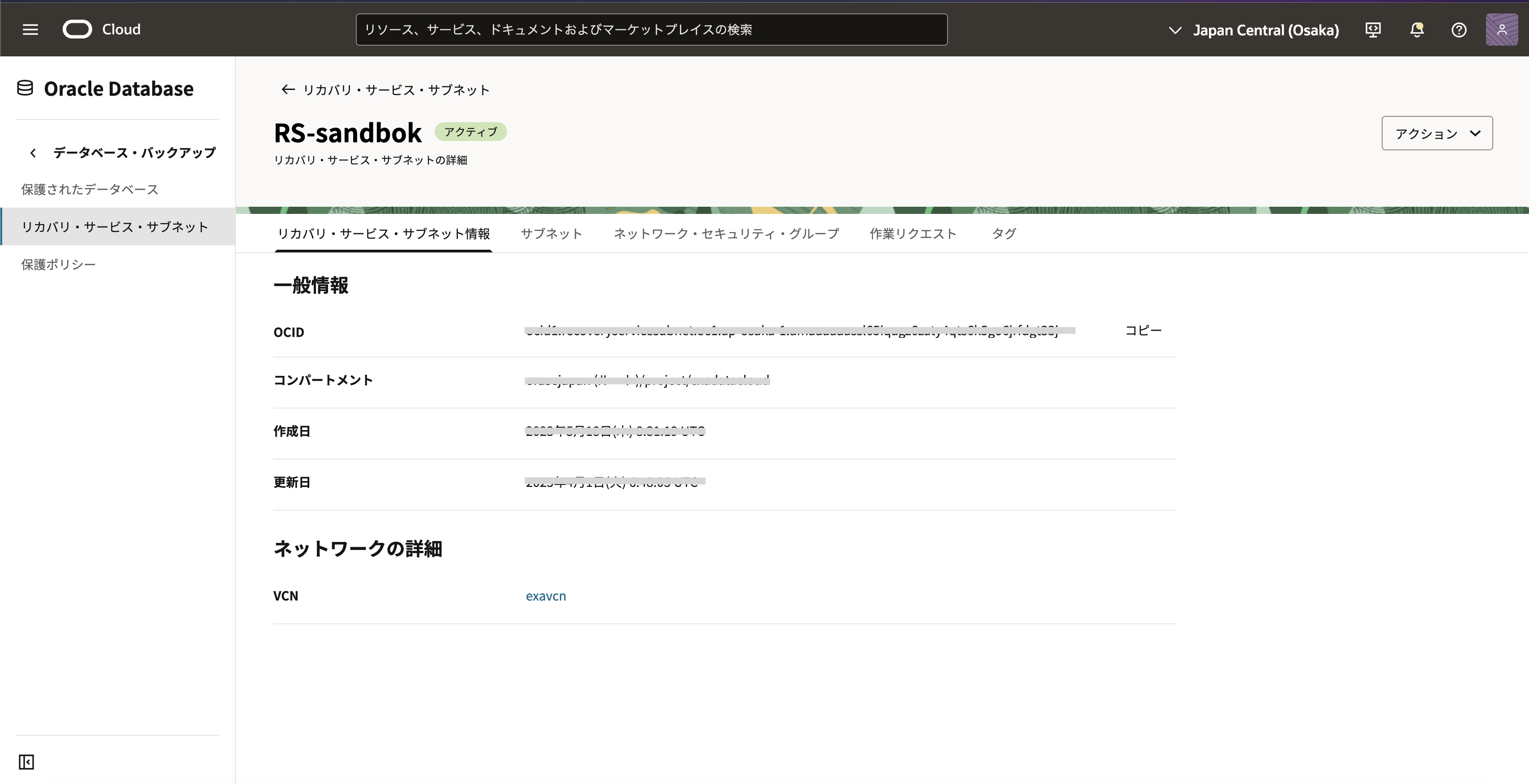Expand the Japan Central (Osaka) region selector
The image size is (1529, 784).
click(1254, 30)
